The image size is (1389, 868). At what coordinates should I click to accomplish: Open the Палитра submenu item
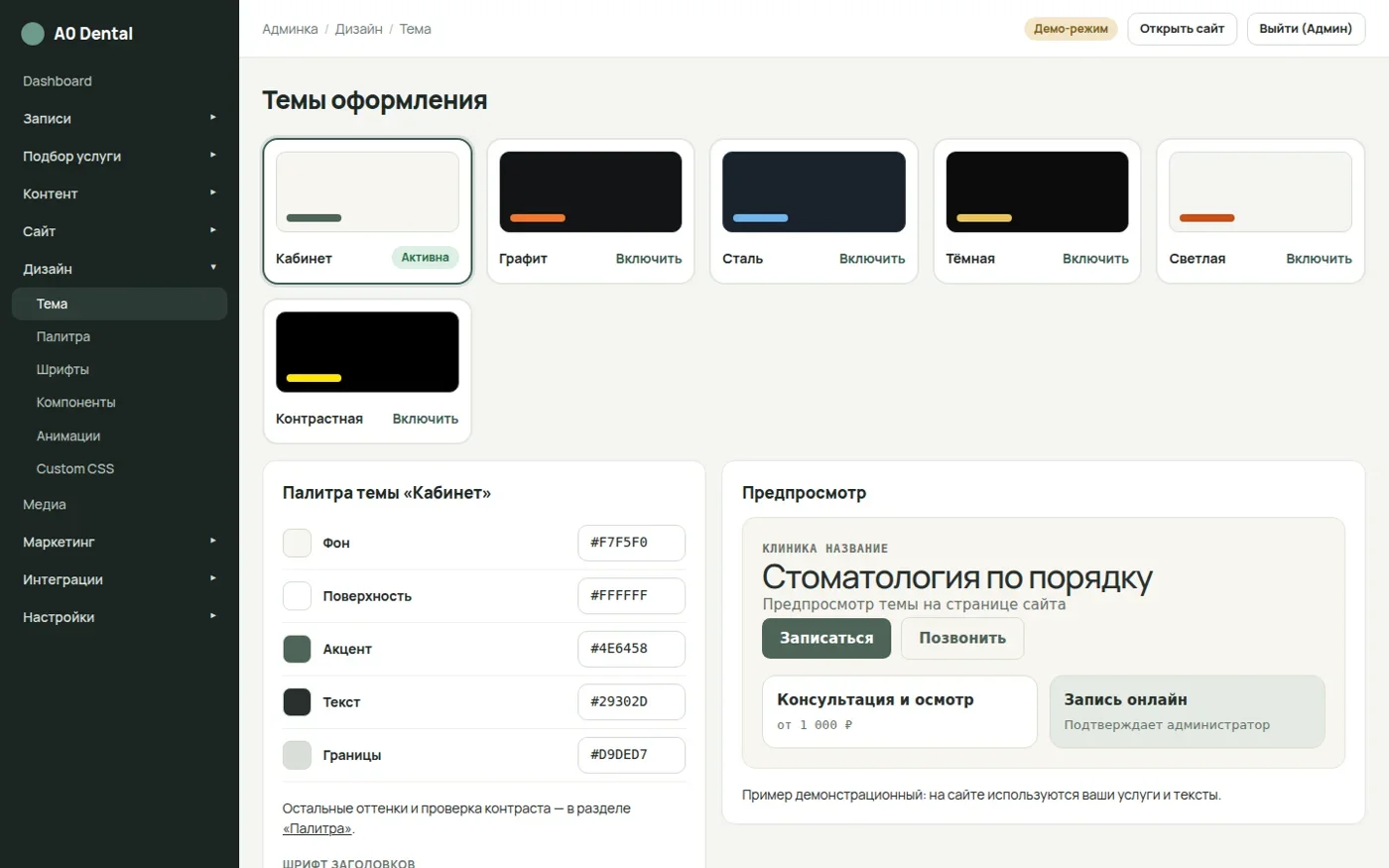(119, 336)
